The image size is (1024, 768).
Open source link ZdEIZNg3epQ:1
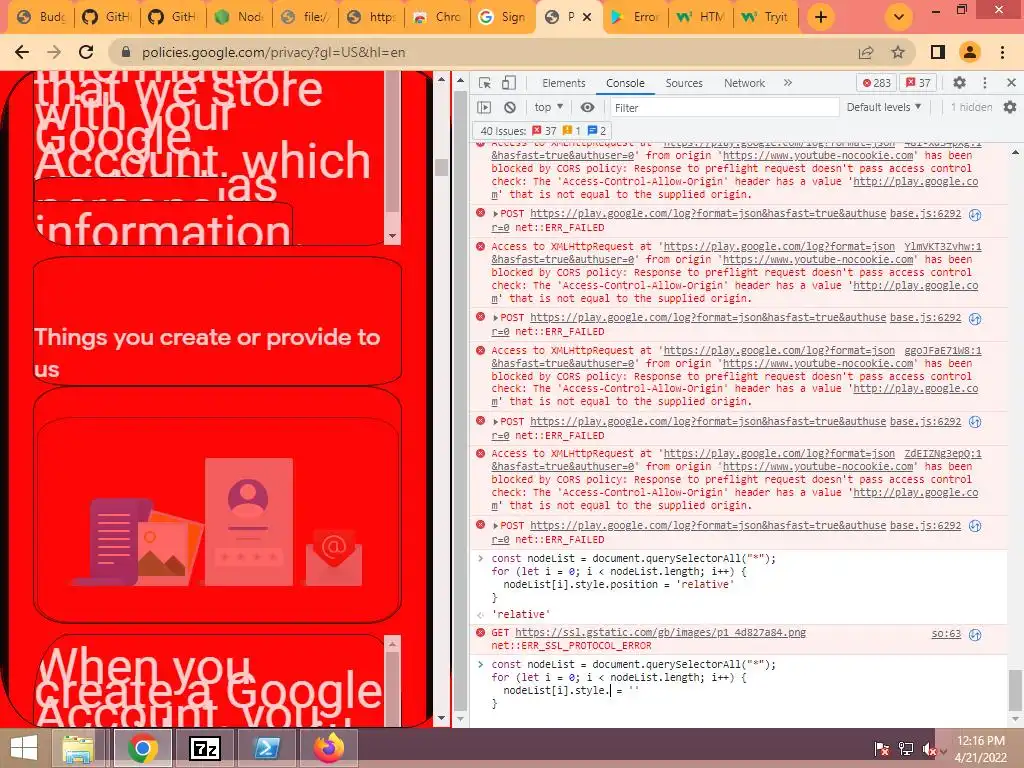point(942,454)
